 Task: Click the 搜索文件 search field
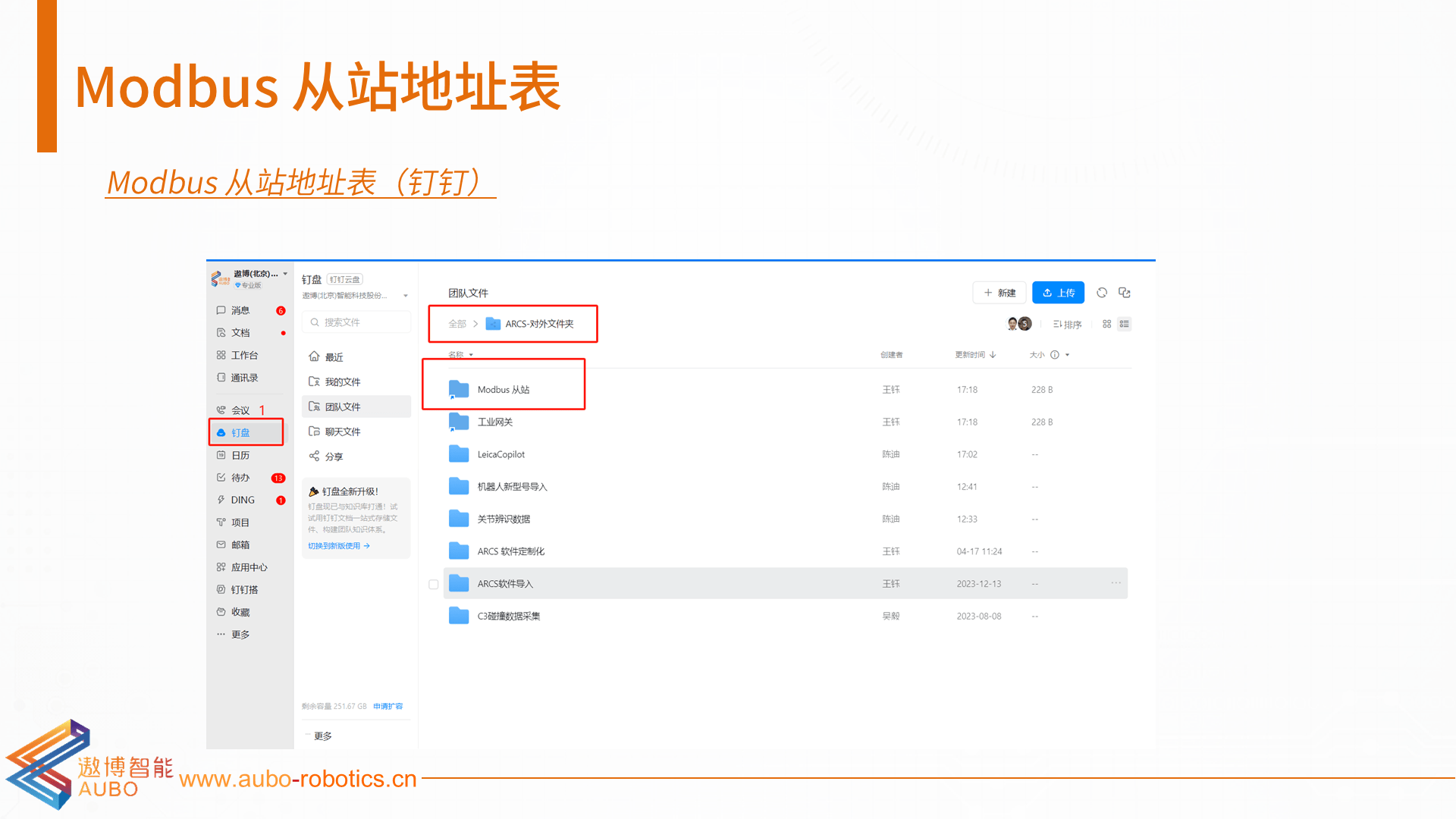(356, 322)
